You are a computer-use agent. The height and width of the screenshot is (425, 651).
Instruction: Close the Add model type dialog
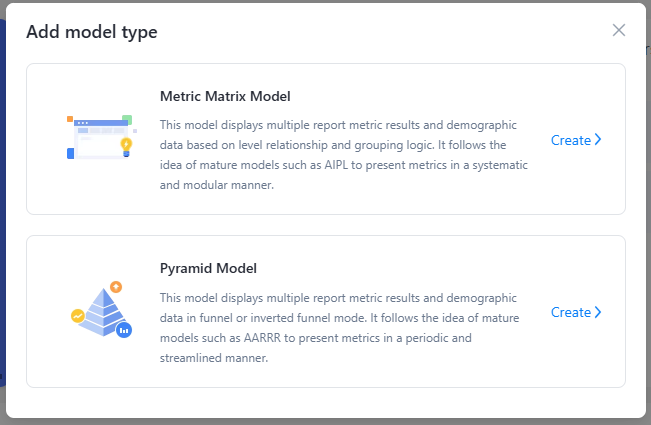[x=619, y=30]
